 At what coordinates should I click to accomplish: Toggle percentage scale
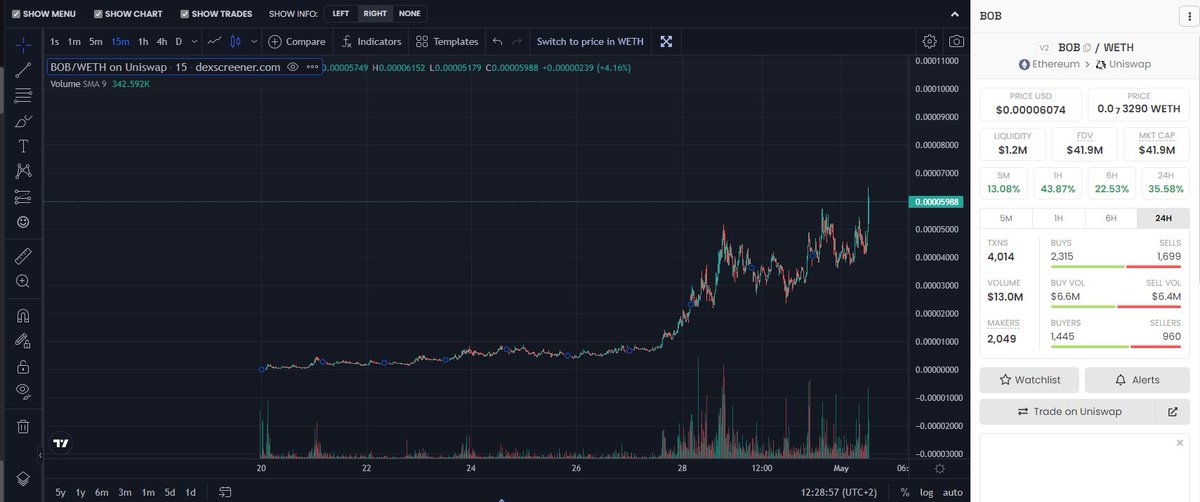tap(905, 492)
